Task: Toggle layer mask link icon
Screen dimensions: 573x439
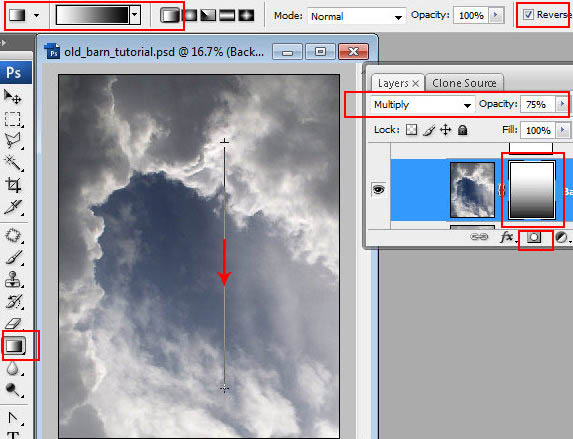Action: [502, 190]
